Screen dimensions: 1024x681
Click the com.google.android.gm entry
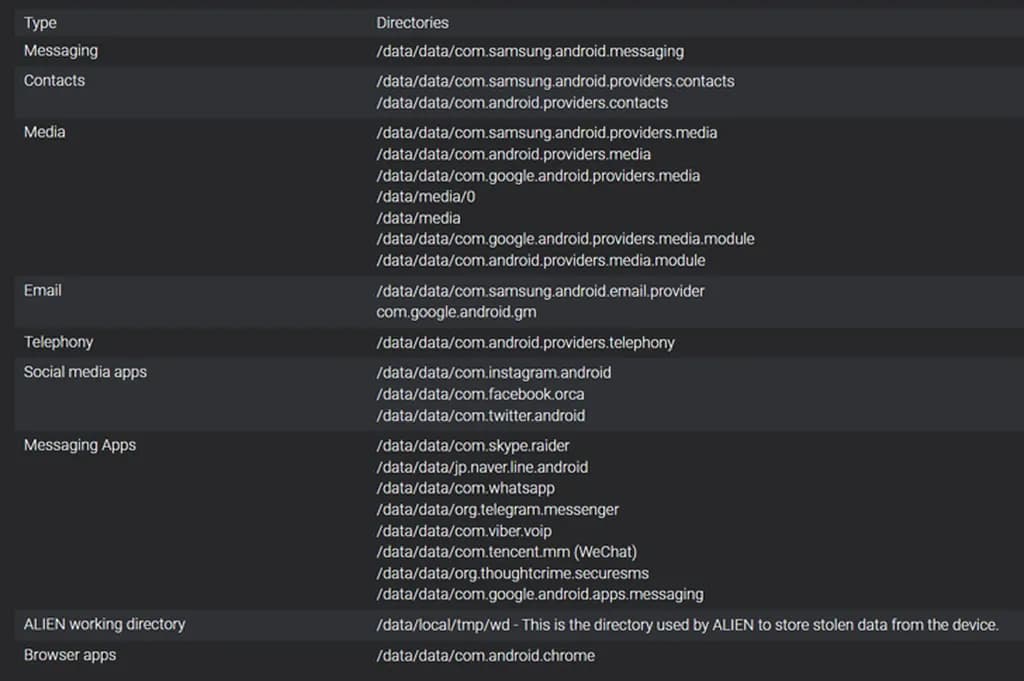(456, 312)
